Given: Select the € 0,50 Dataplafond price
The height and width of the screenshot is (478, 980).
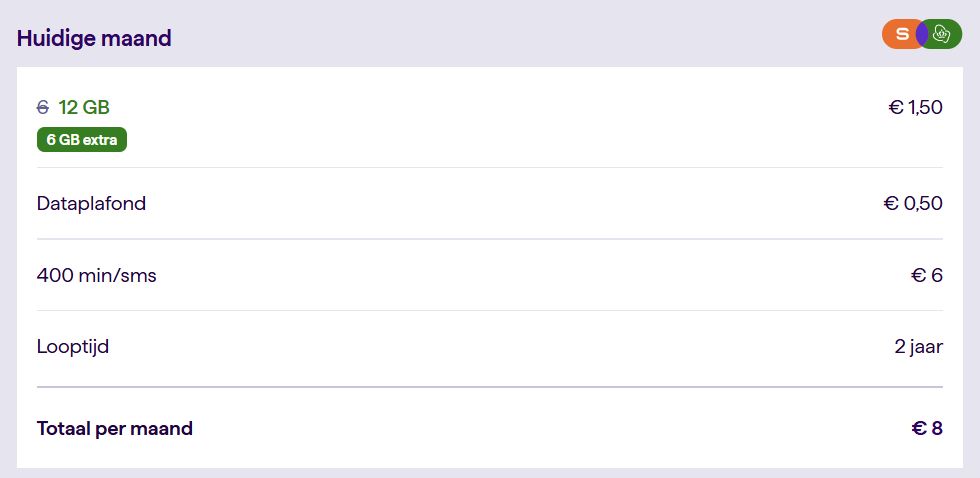Looking at the screenshot, I should tap(913, 204).
